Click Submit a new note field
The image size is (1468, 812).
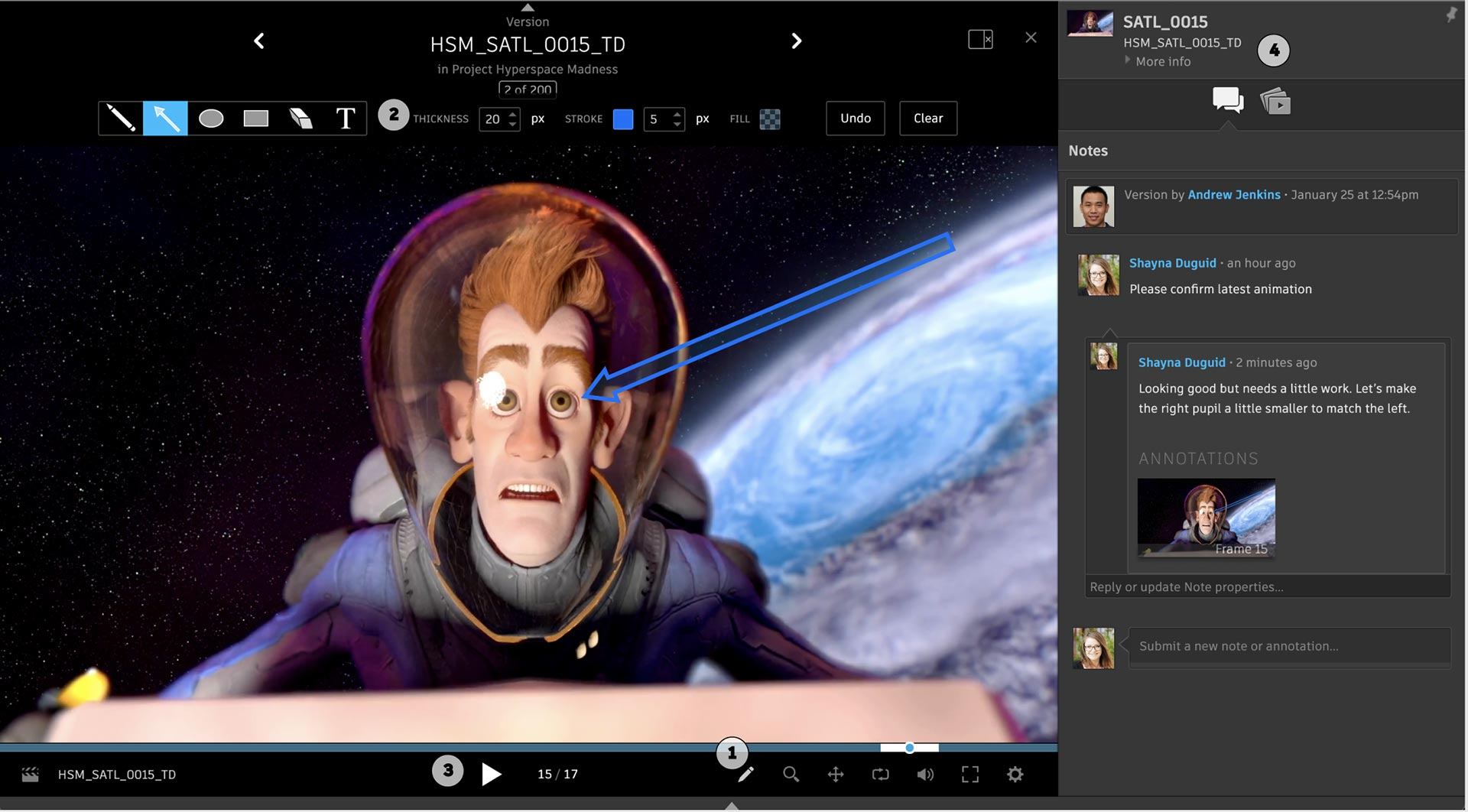[1289, 647]
